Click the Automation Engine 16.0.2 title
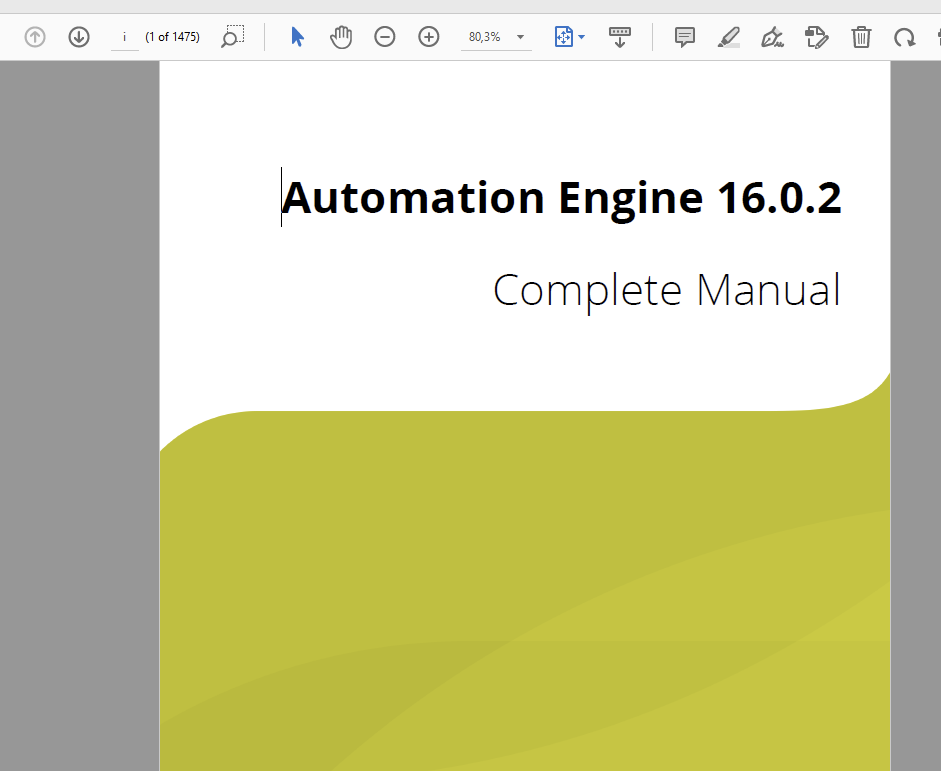 (561, 197)
